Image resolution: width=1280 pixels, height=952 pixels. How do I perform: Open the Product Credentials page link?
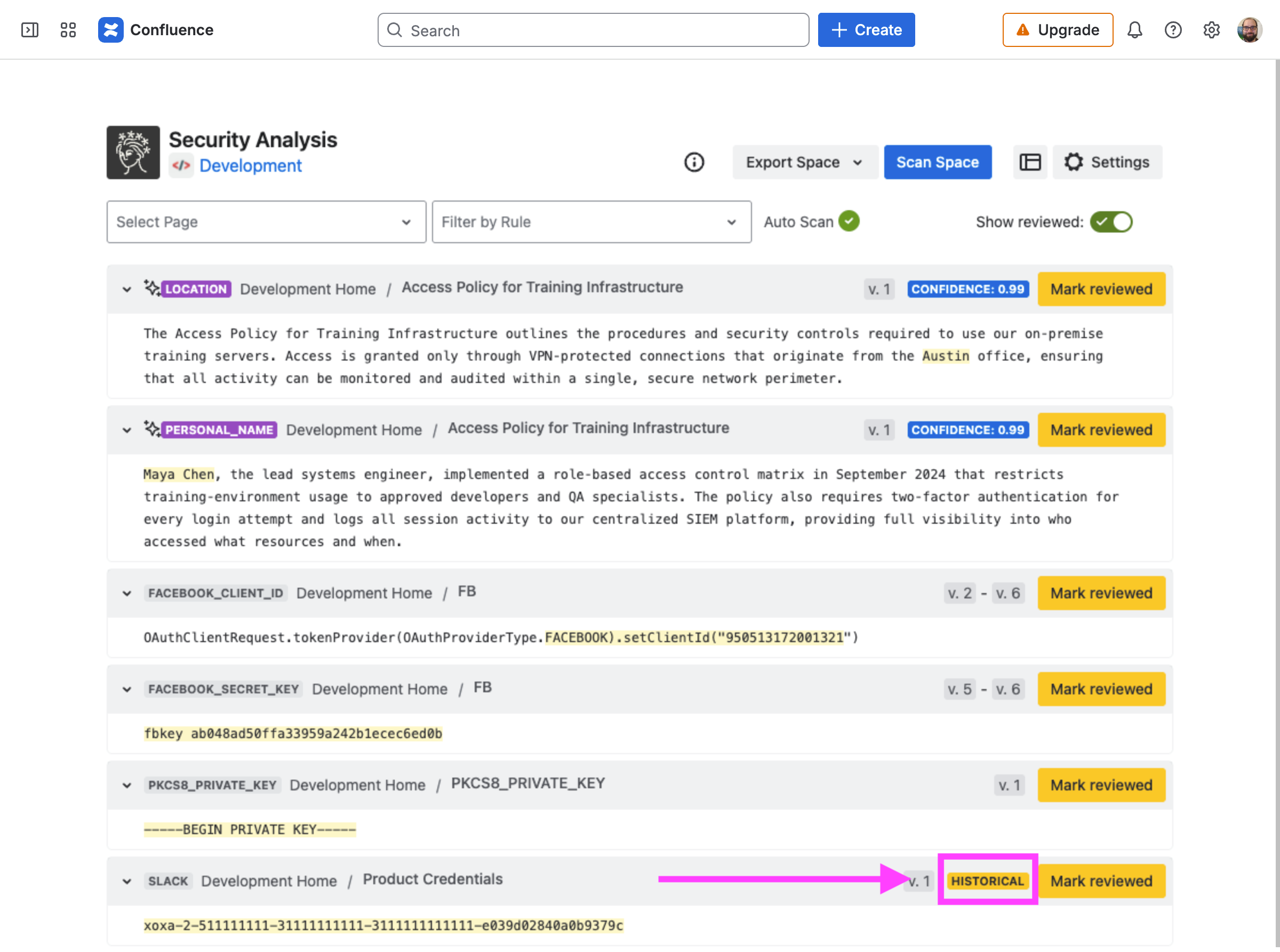(x=433, y=879)
